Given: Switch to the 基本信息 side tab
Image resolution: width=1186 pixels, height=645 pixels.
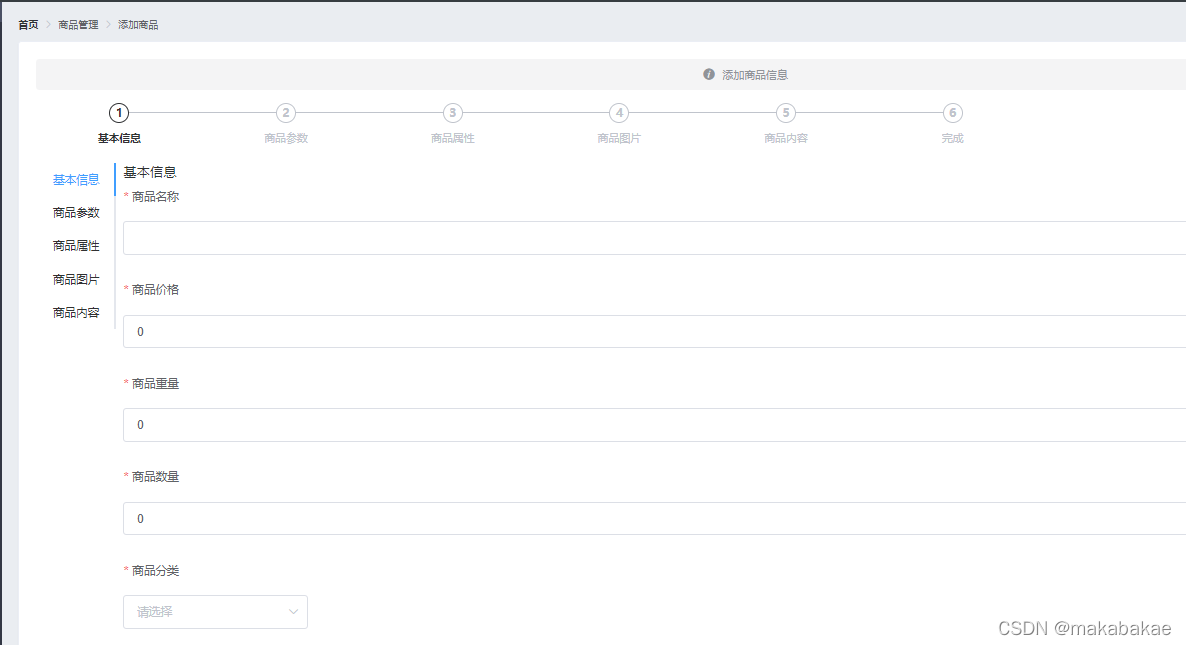Looking at the screenshot, I should click(x=76, y=180).
